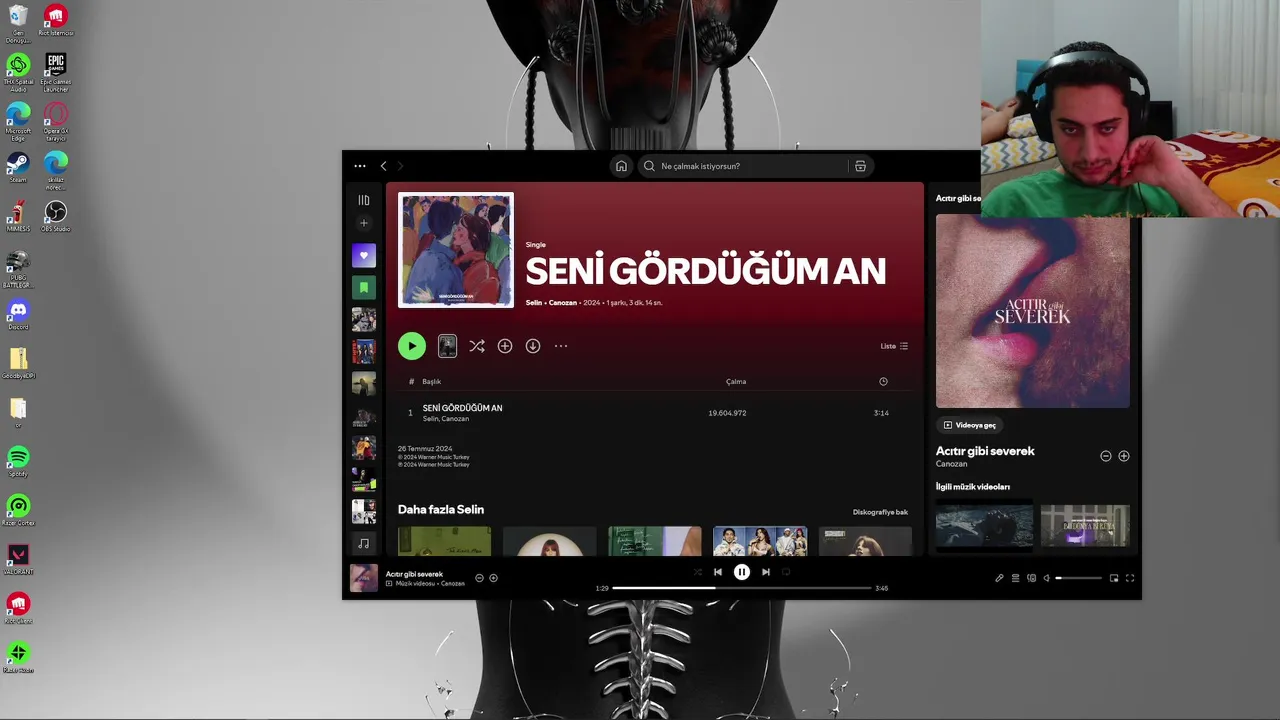This screenshot has width=1280, height=720.
Task: Toggle shuffle in the player controls
Action: (698, 572)
